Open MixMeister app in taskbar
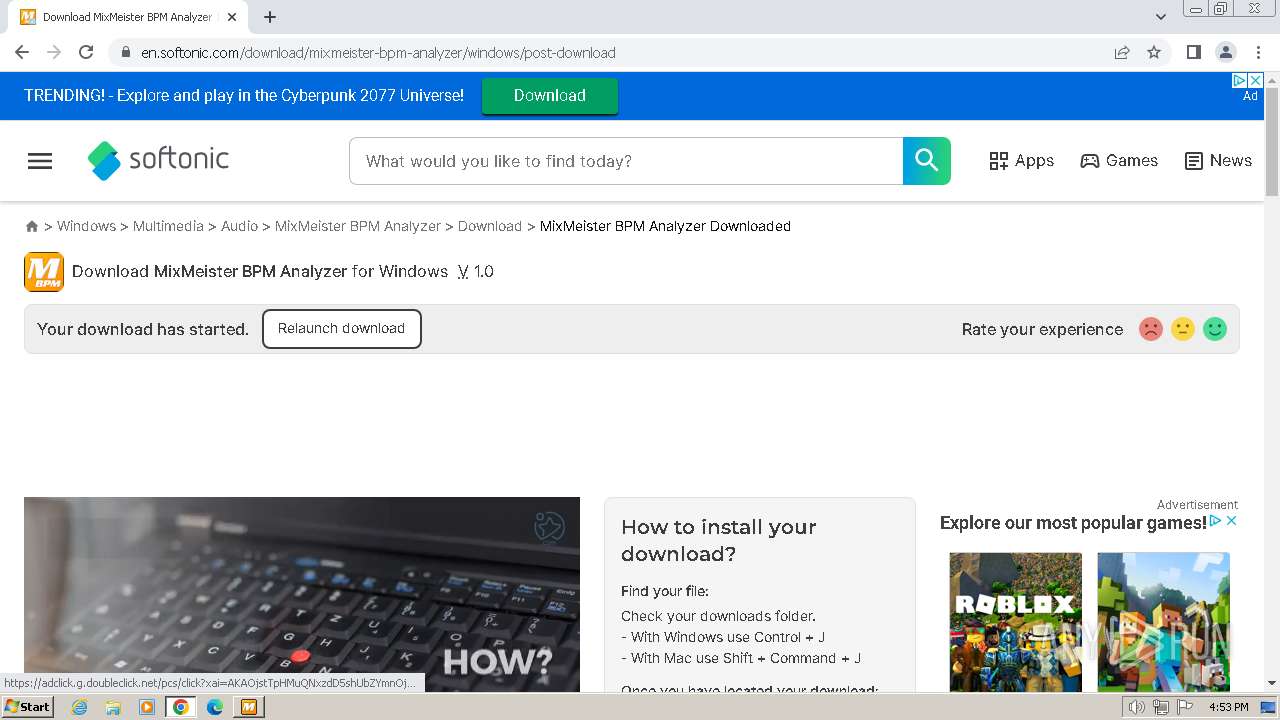The width and height of the screenshot is (1280, 720). point(249,707)
